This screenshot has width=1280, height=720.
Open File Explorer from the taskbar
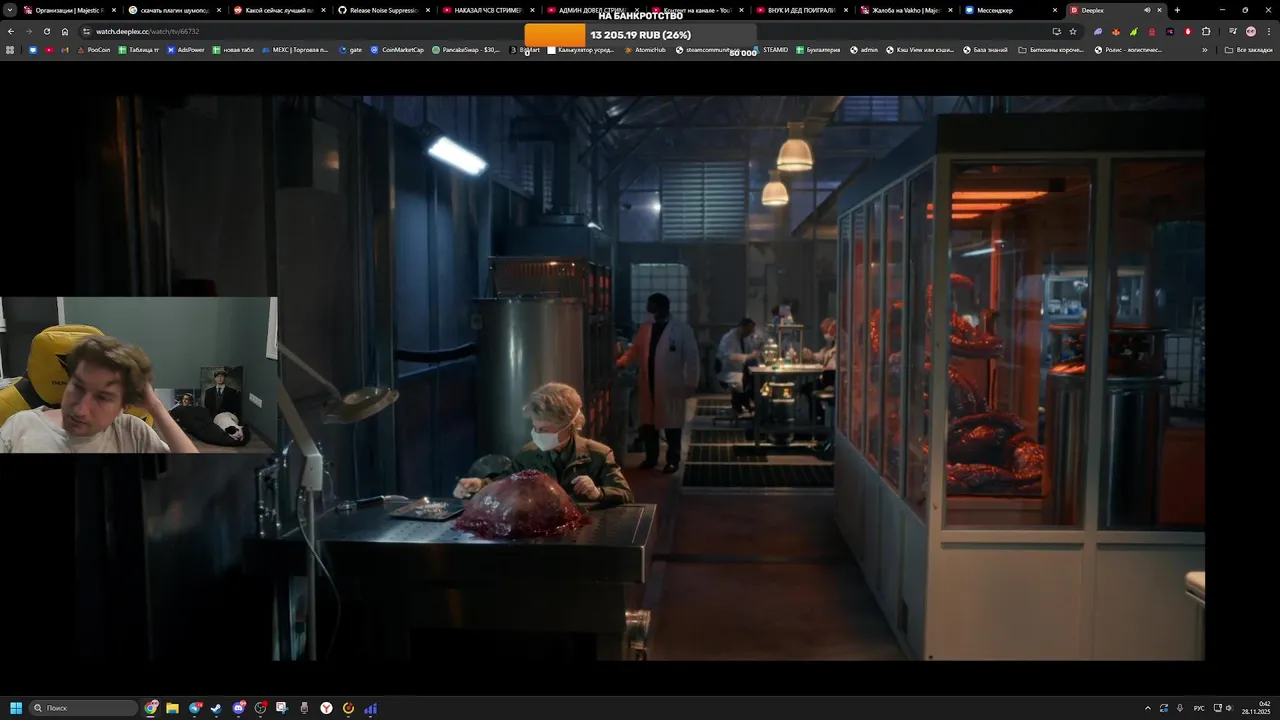(172, 708)
